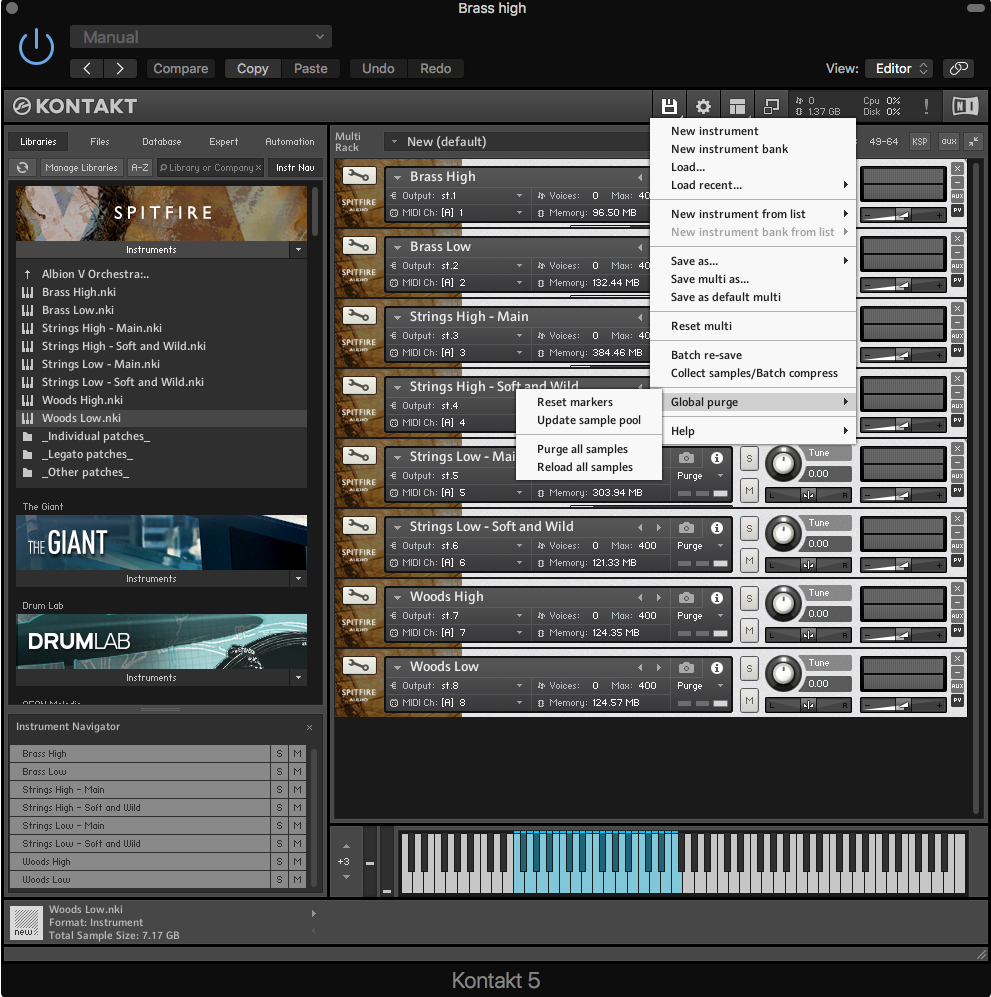
Task: Click Compare button
Action: click(x=181, y=68)
